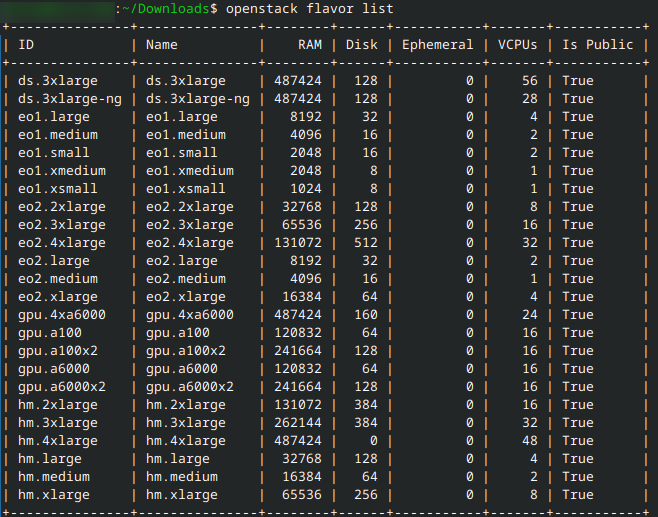Click Disk value 0 in hm.4xlarge row

(373, 441)
